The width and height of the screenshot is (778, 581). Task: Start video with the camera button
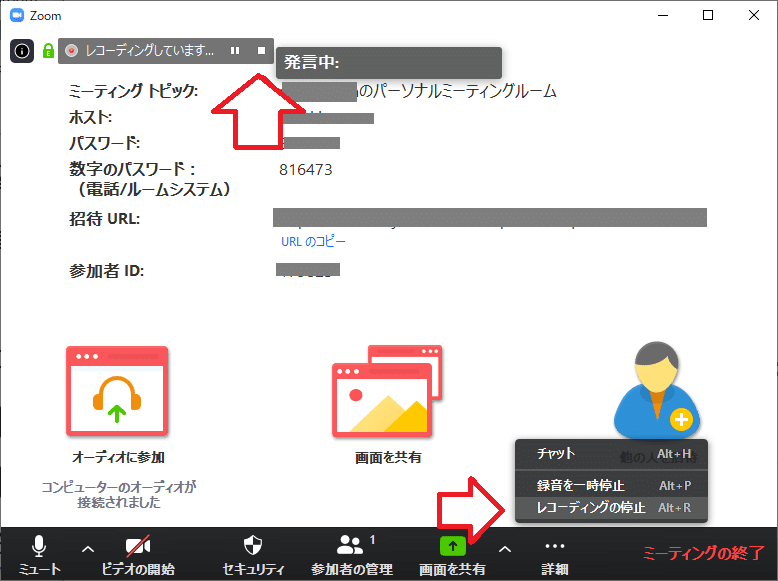tap(138, 555)
